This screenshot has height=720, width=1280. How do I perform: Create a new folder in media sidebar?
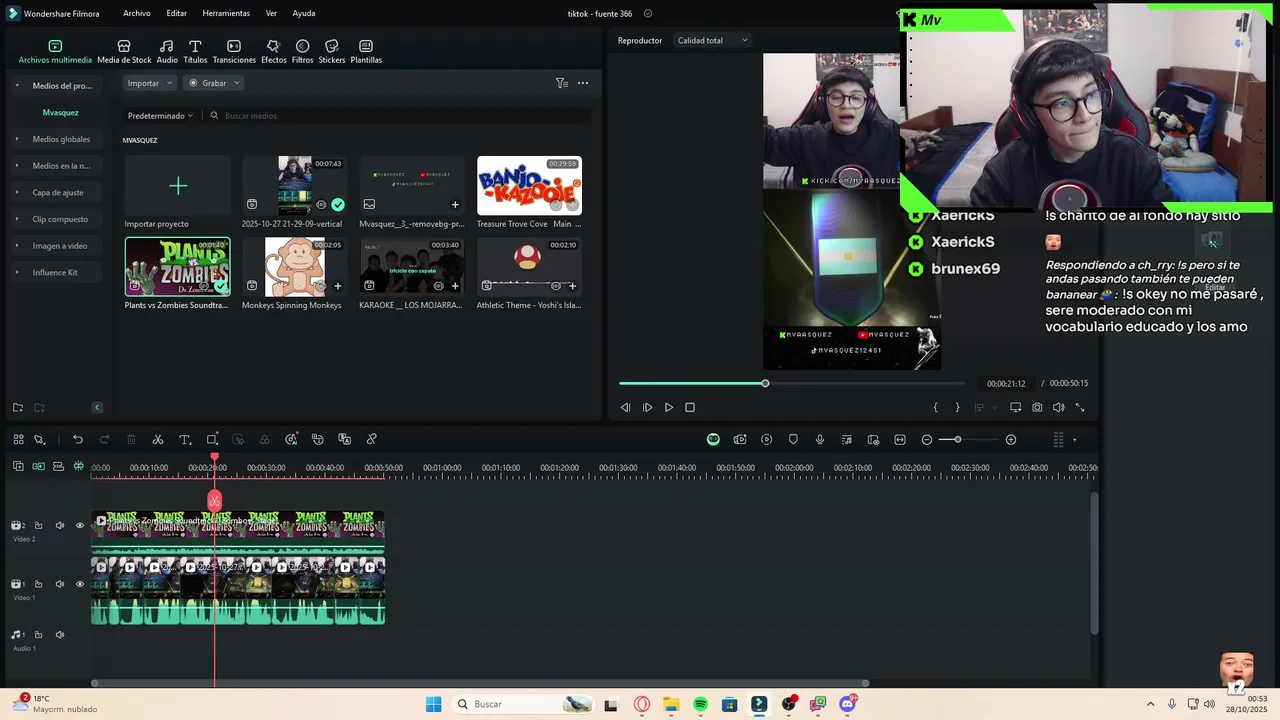(x=18, y=407)
